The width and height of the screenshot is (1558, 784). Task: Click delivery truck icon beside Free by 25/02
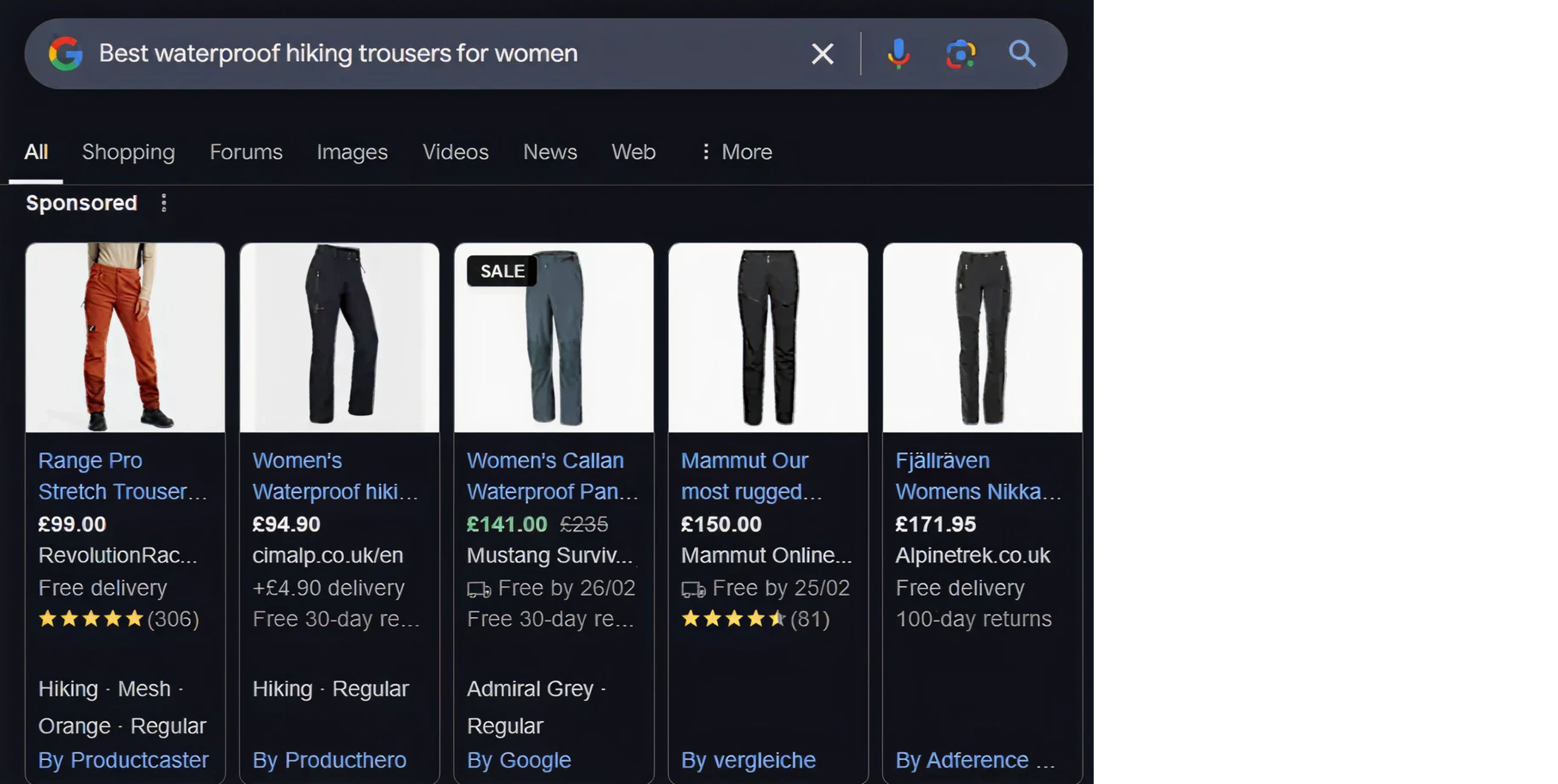693,589
